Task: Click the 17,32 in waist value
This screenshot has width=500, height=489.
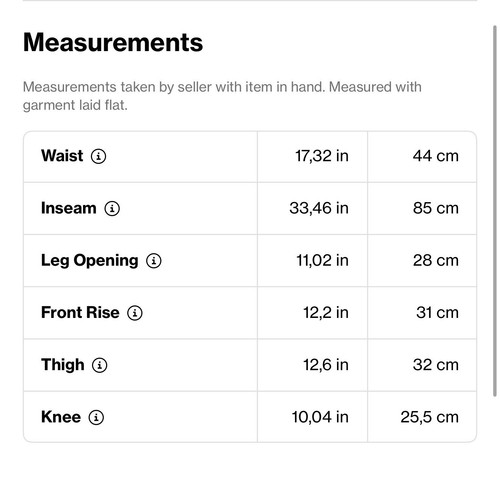Action: [322, 156]
